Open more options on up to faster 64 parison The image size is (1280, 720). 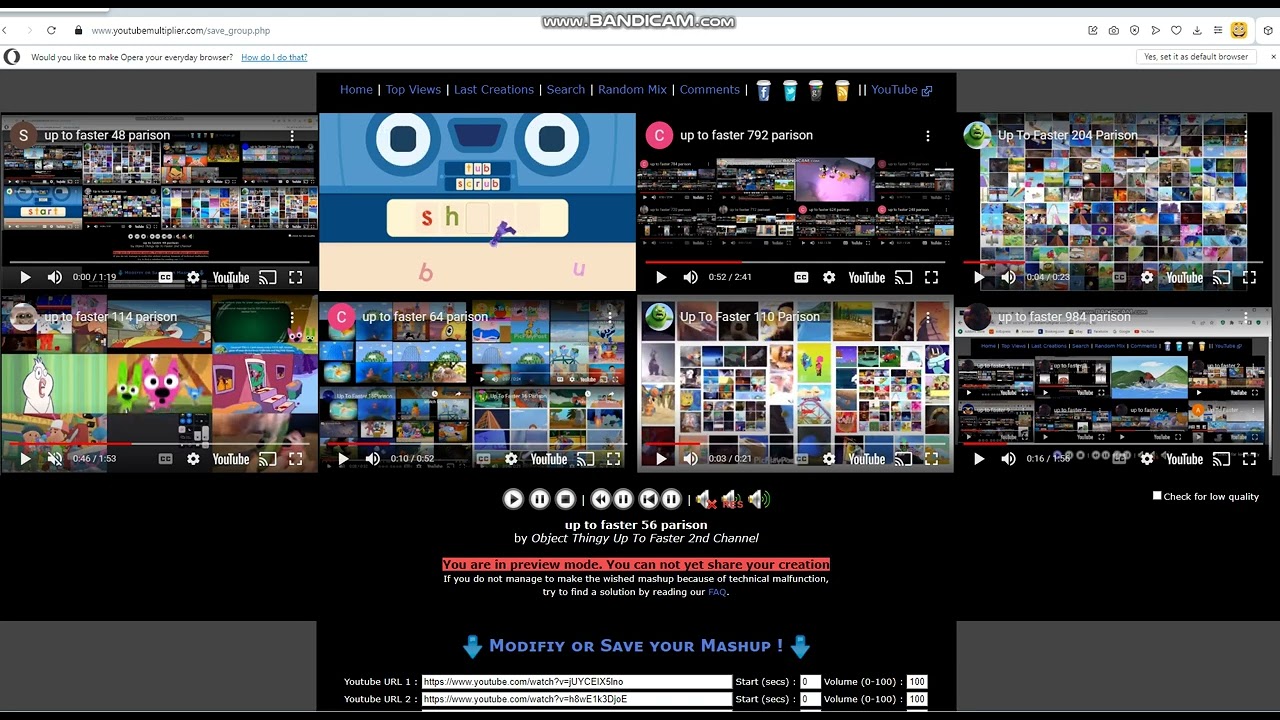610,317
